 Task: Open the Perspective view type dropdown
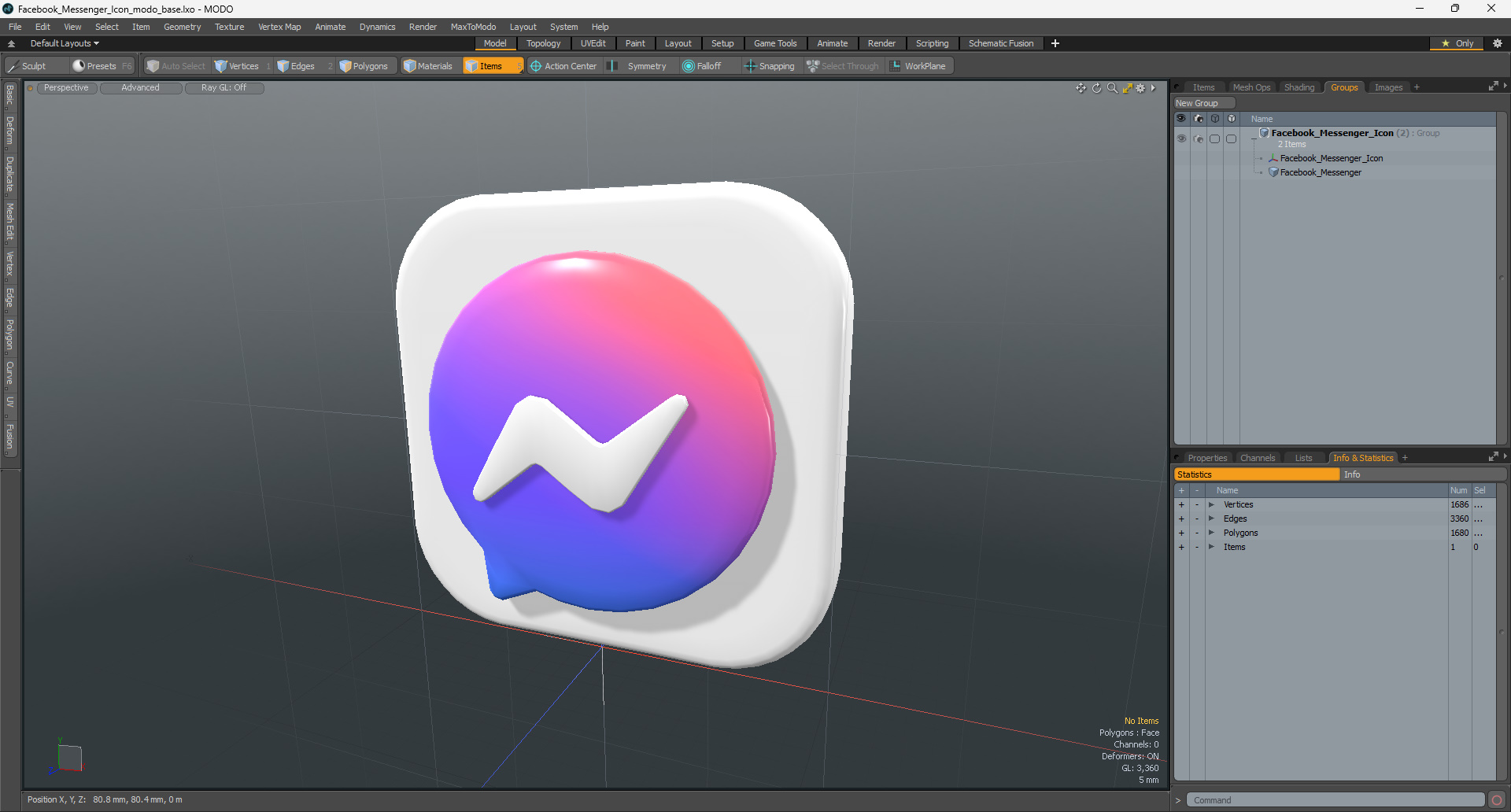pos(66,88)
